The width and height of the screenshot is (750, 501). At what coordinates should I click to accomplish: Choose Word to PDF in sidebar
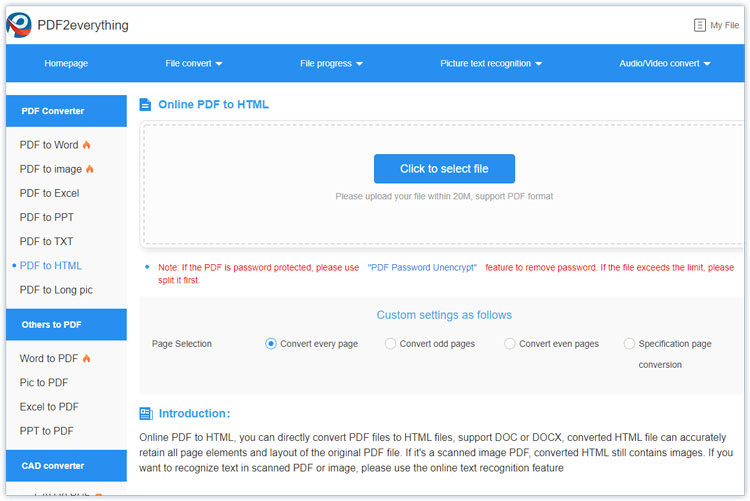[x=49, y=358]
